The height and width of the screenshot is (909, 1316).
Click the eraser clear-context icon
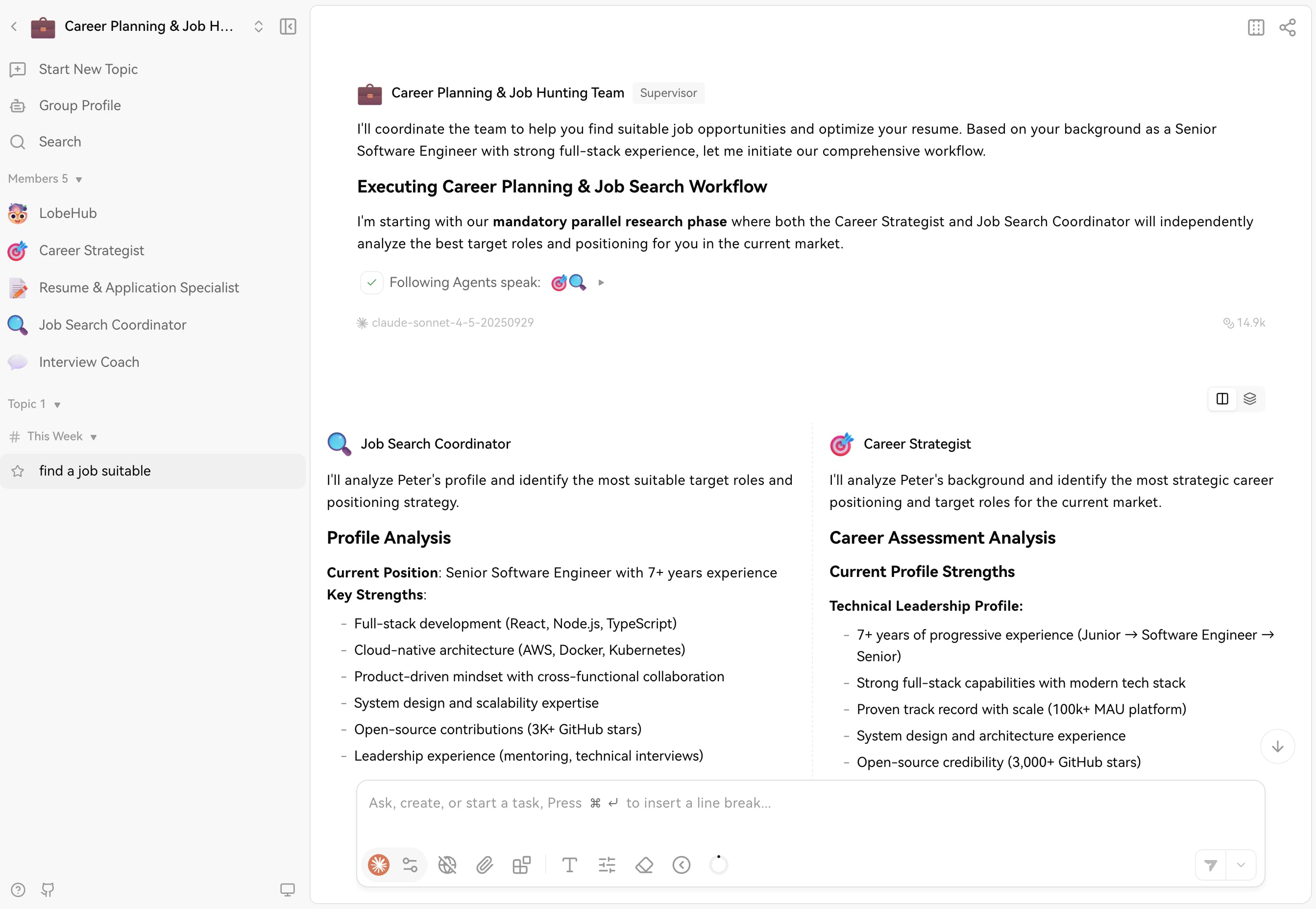click(x=644, y=865)
